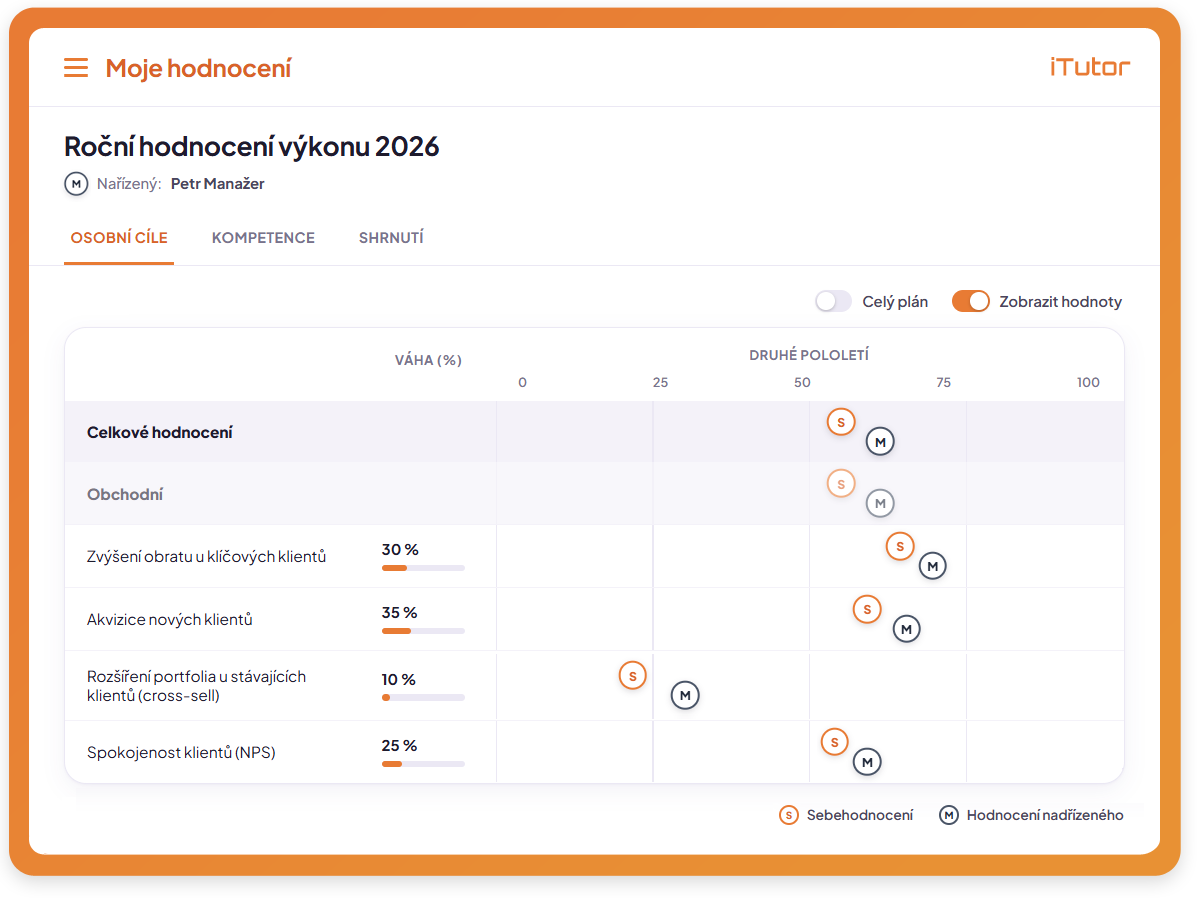Click the 30 % weight value

click(x=400, y=550)
